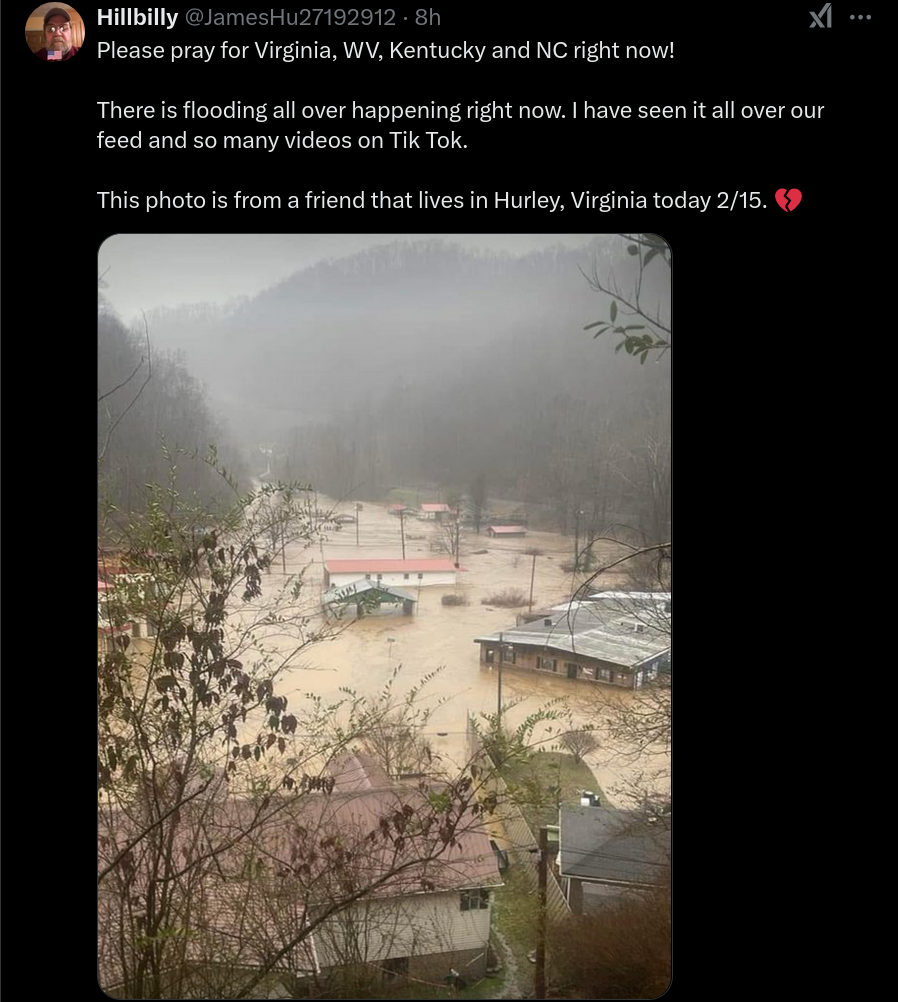Open the Grok explain-post icon
This screenshot has width=898, height=1002.
tap(821, 16)
